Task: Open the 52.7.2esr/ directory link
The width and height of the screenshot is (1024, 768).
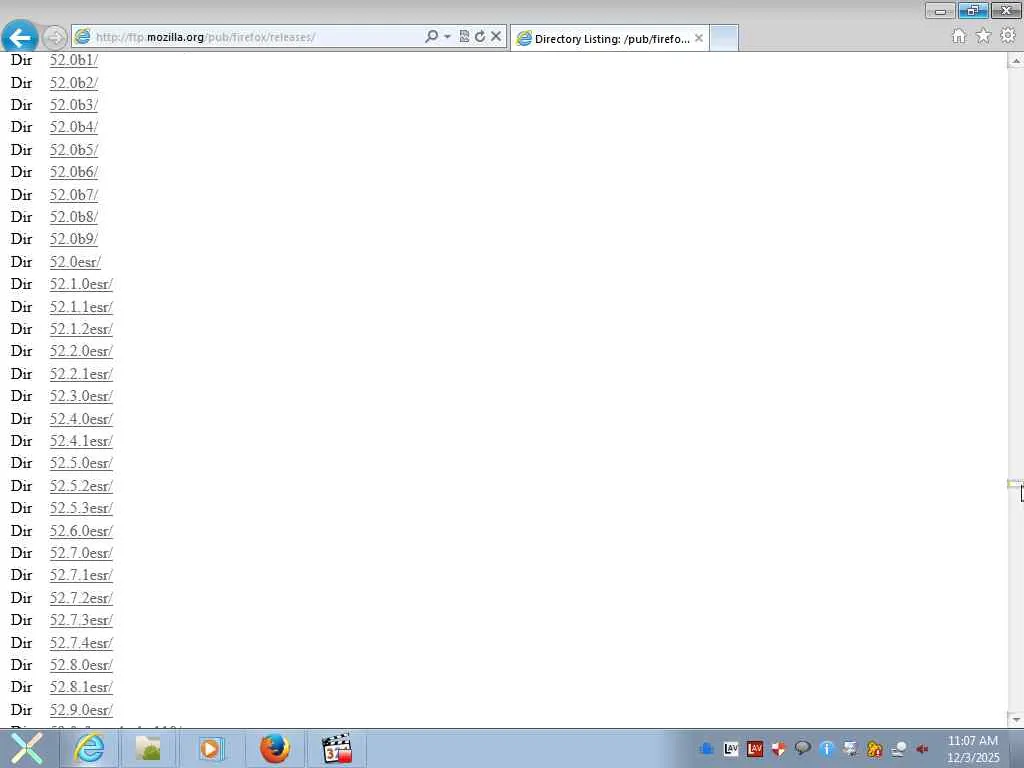Action: point(81,598)
